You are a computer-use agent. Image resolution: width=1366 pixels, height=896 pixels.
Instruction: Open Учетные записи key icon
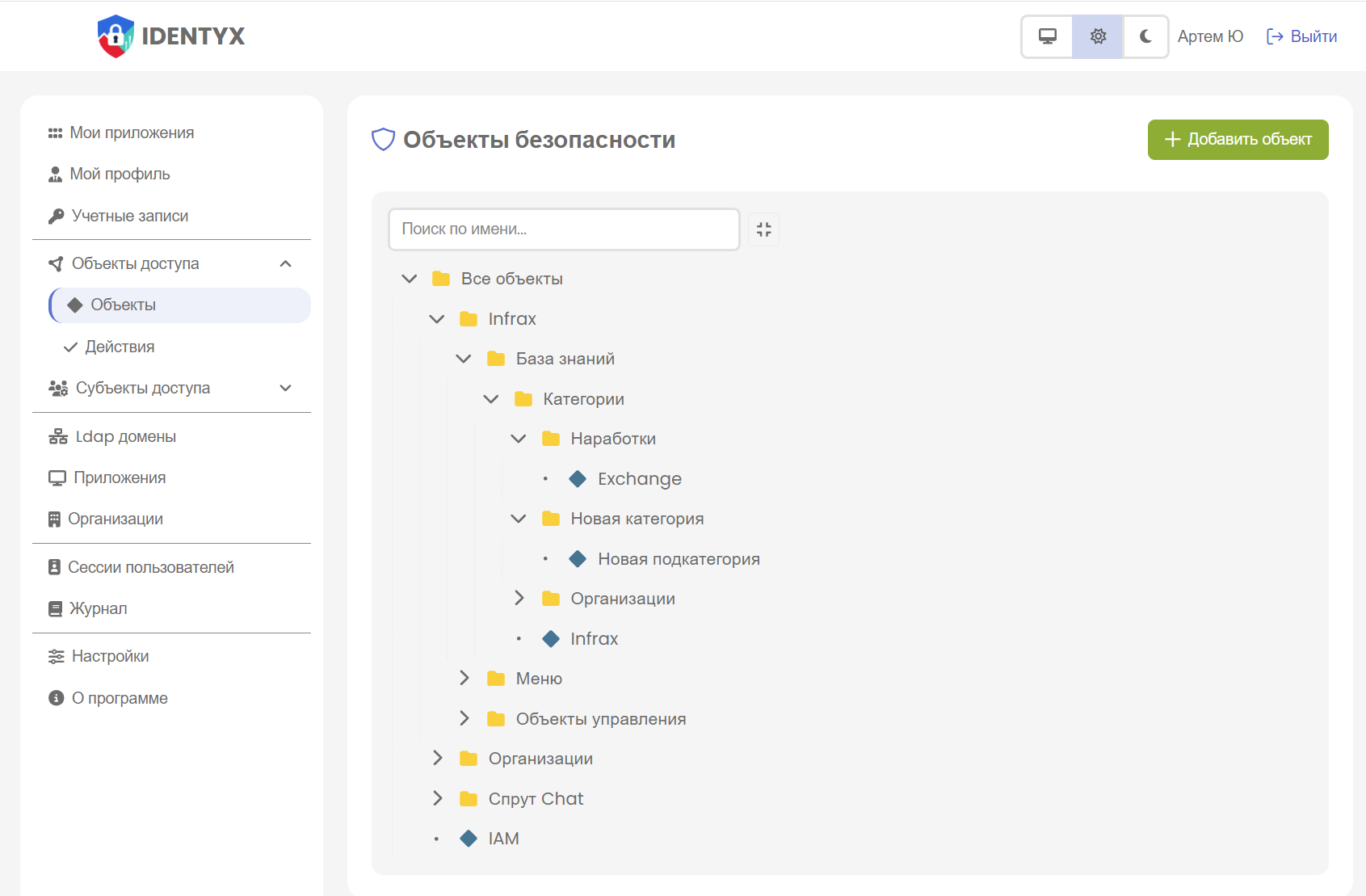[x=56, y=217]
